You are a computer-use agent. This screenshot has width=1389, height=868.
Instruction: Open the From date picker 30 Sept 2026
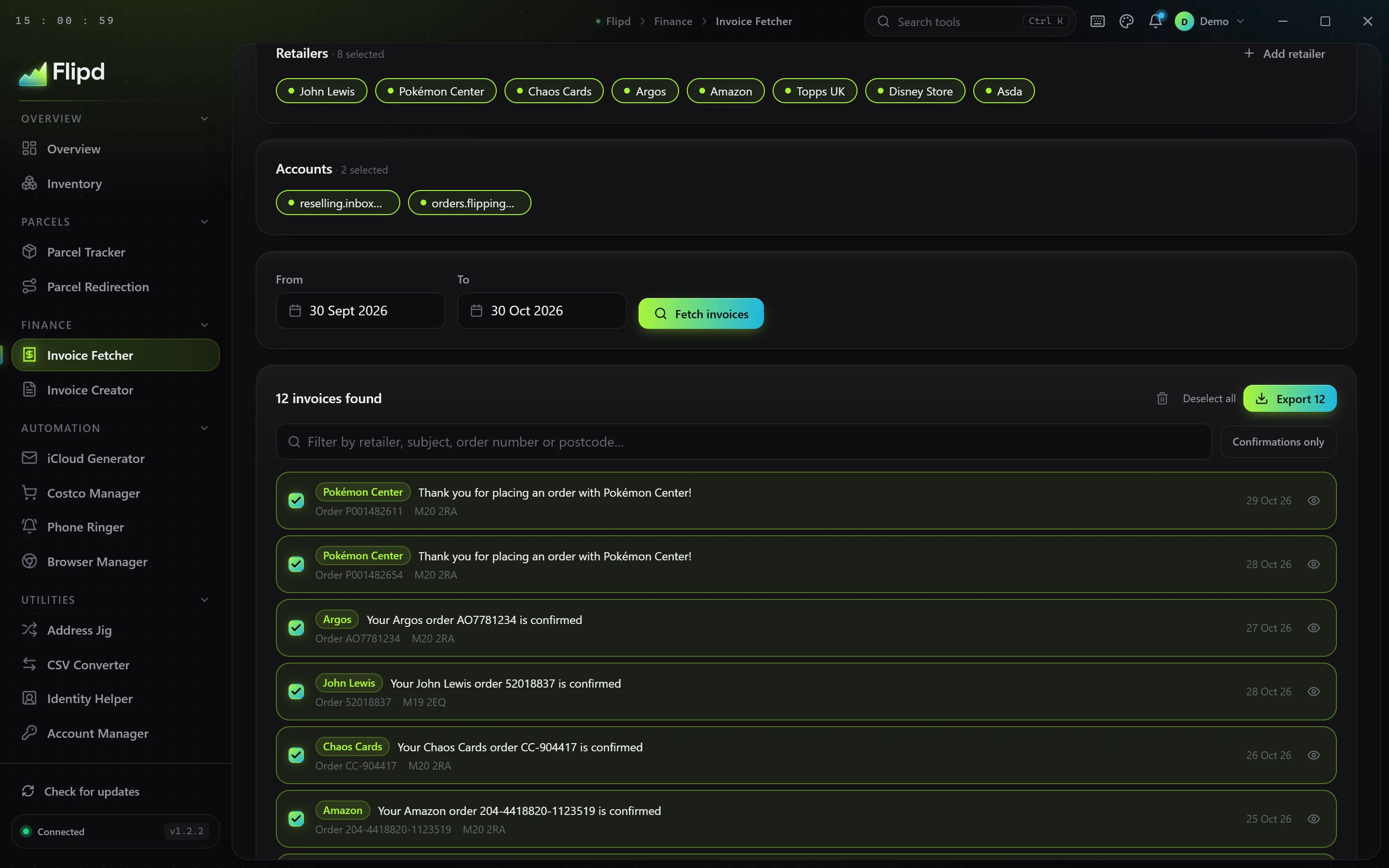(x=360, y=311)
